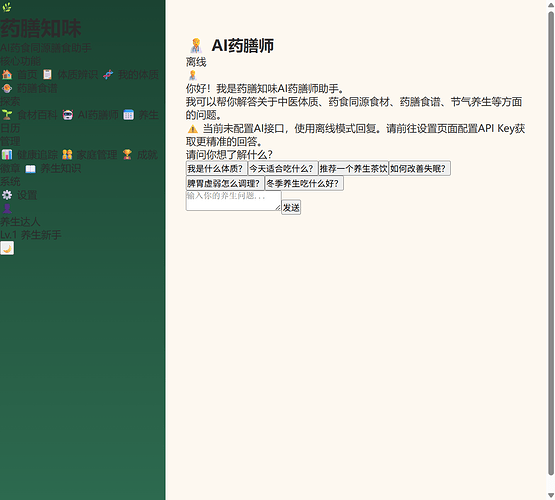Click the 核心功能 section label
The height and width of the screenshot is (500, 555).
(20, 61)
